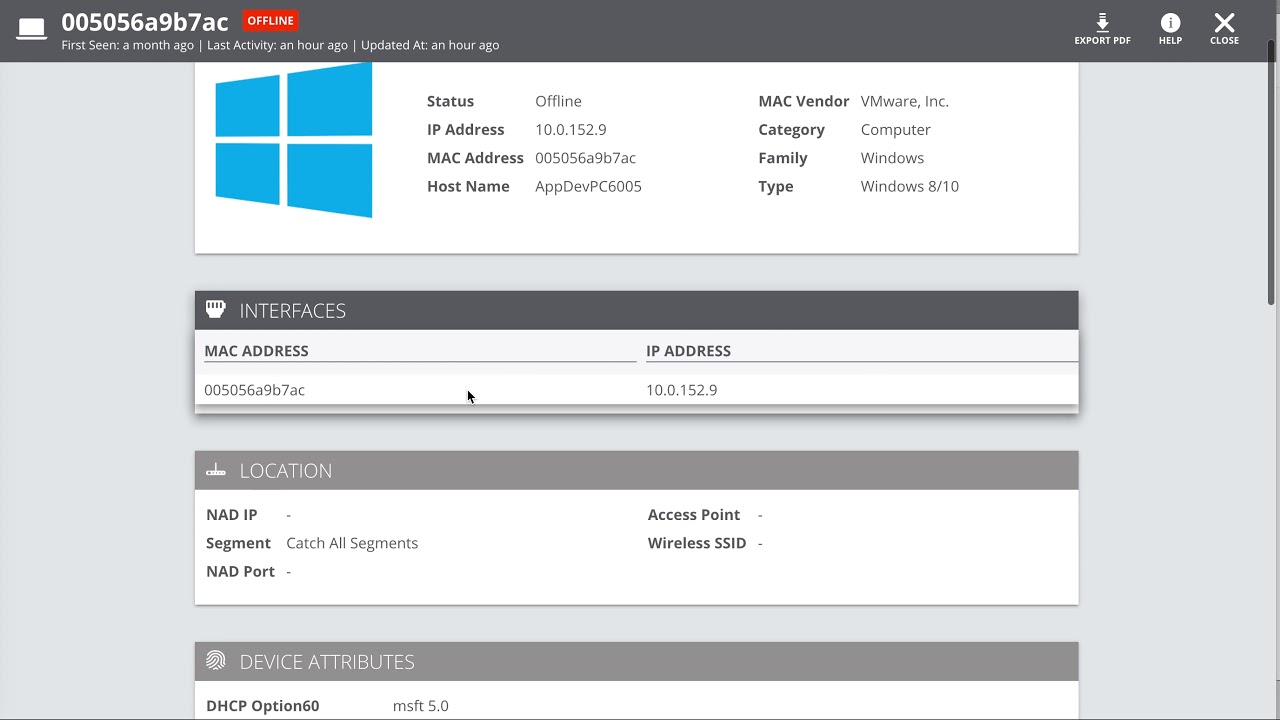Click the fingerprint icon in Device Attributes header
1280x720 pixels.
216,661
